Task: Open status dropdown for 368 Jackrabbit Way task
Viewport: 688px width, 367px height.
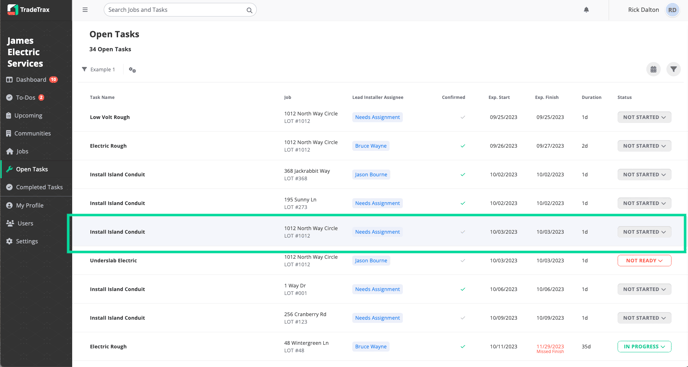Action: point(644,175)
